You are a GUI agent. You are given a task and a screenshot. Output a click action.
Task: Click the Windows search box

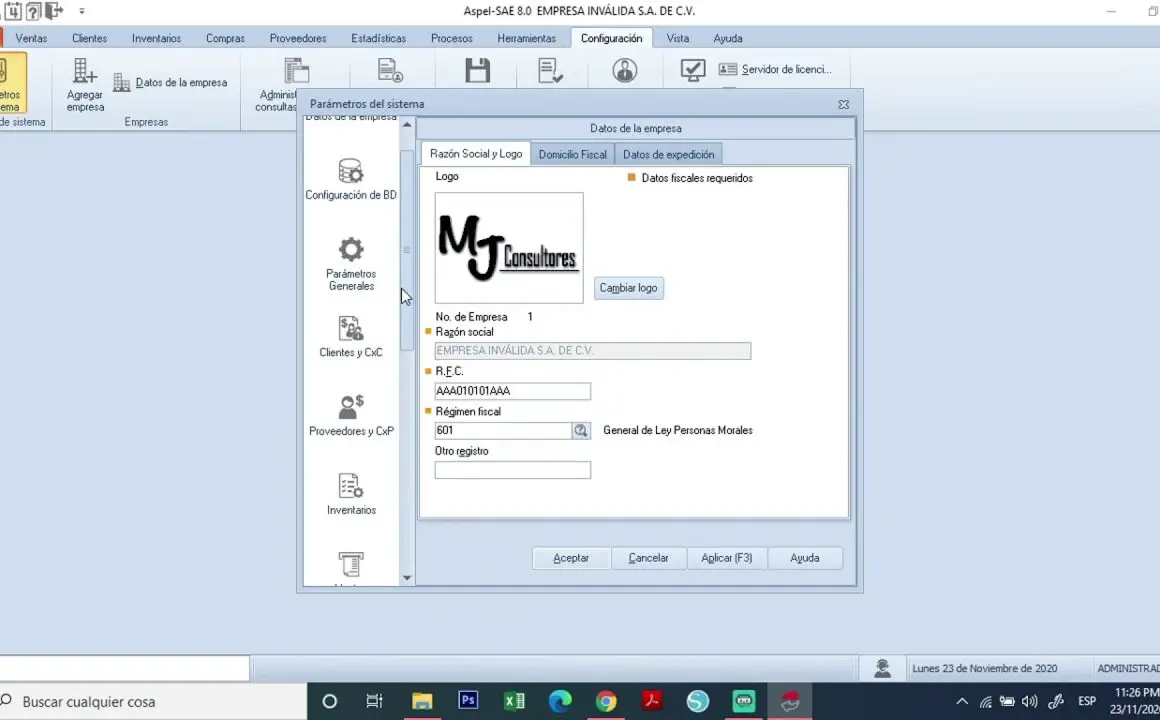(x=152, y=702)
